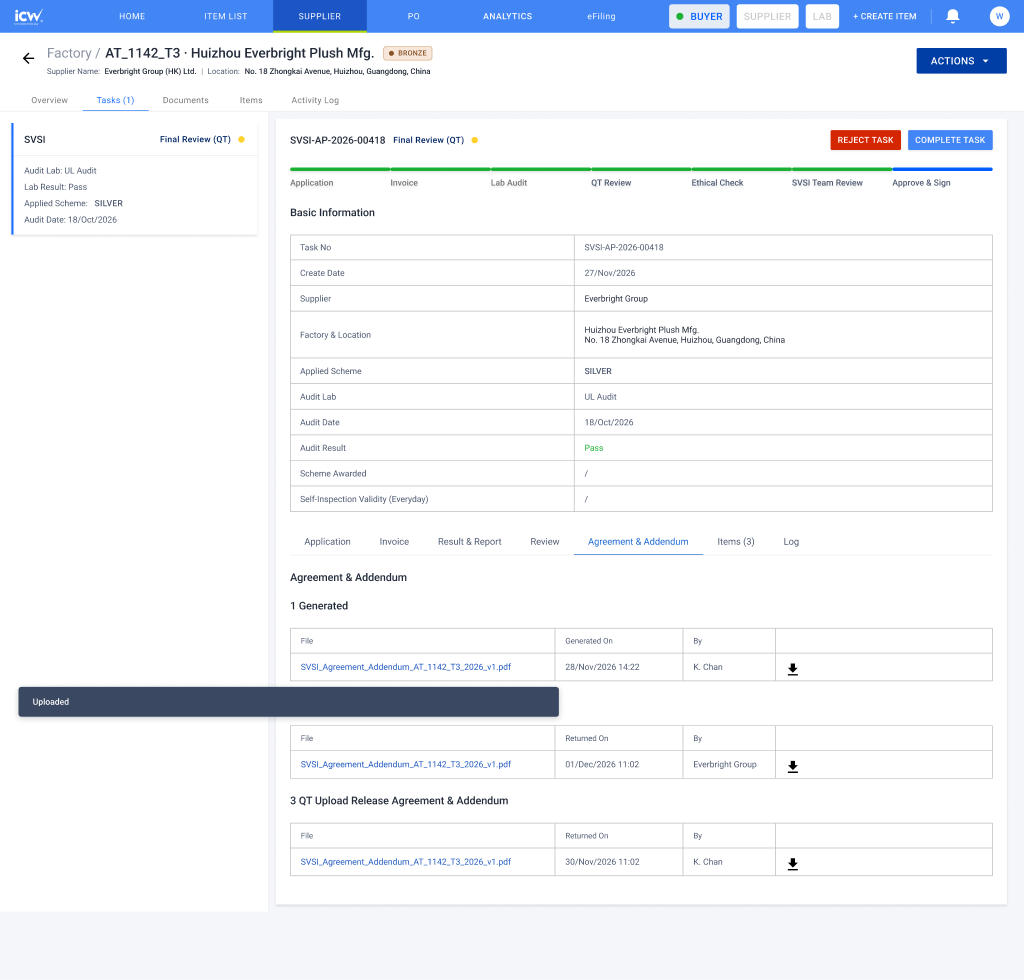Viewport: 1024px width, 980px height.
Task: Click the Application progress step
Action: coord(312,183)
